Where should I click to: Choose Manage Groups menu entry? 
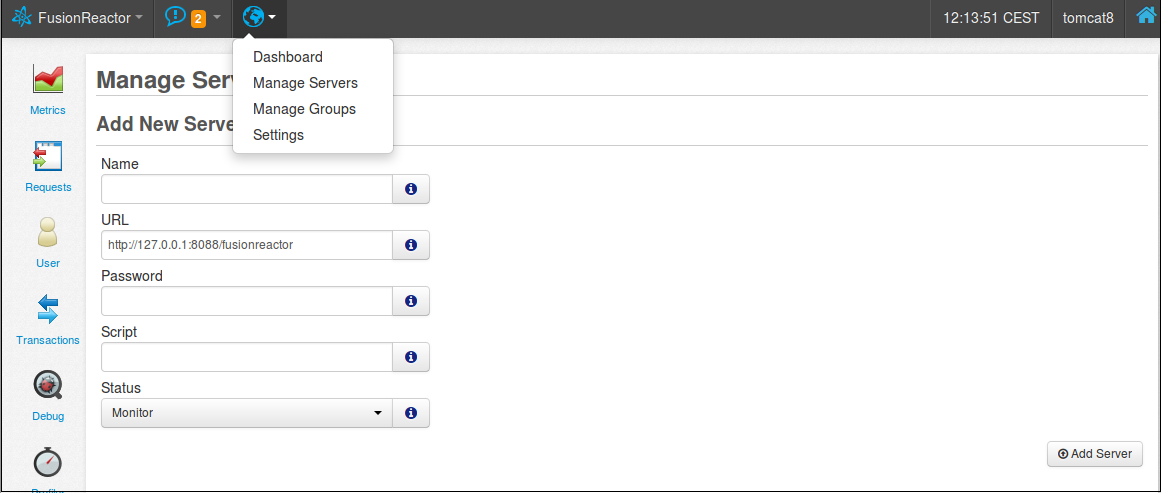click(x=304, y=109)
